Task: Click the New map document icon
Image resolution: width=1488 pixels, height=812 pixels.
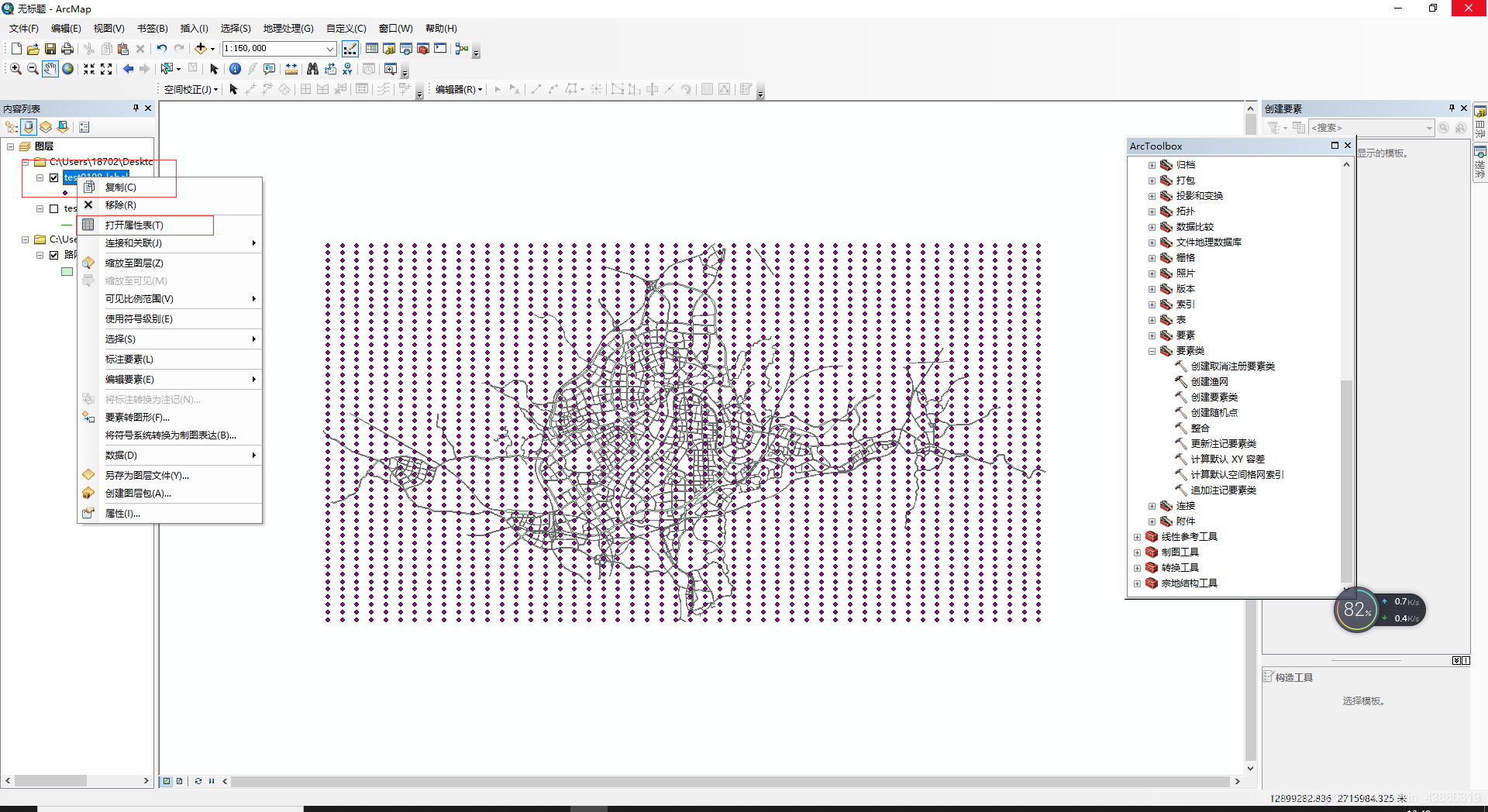Action: (x=16, y=49)
